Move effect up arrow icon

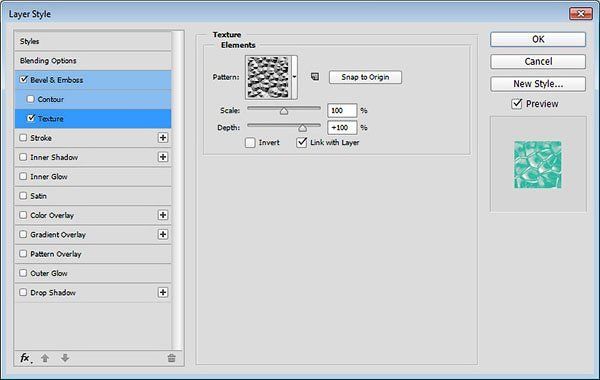(x=45, y=358)
